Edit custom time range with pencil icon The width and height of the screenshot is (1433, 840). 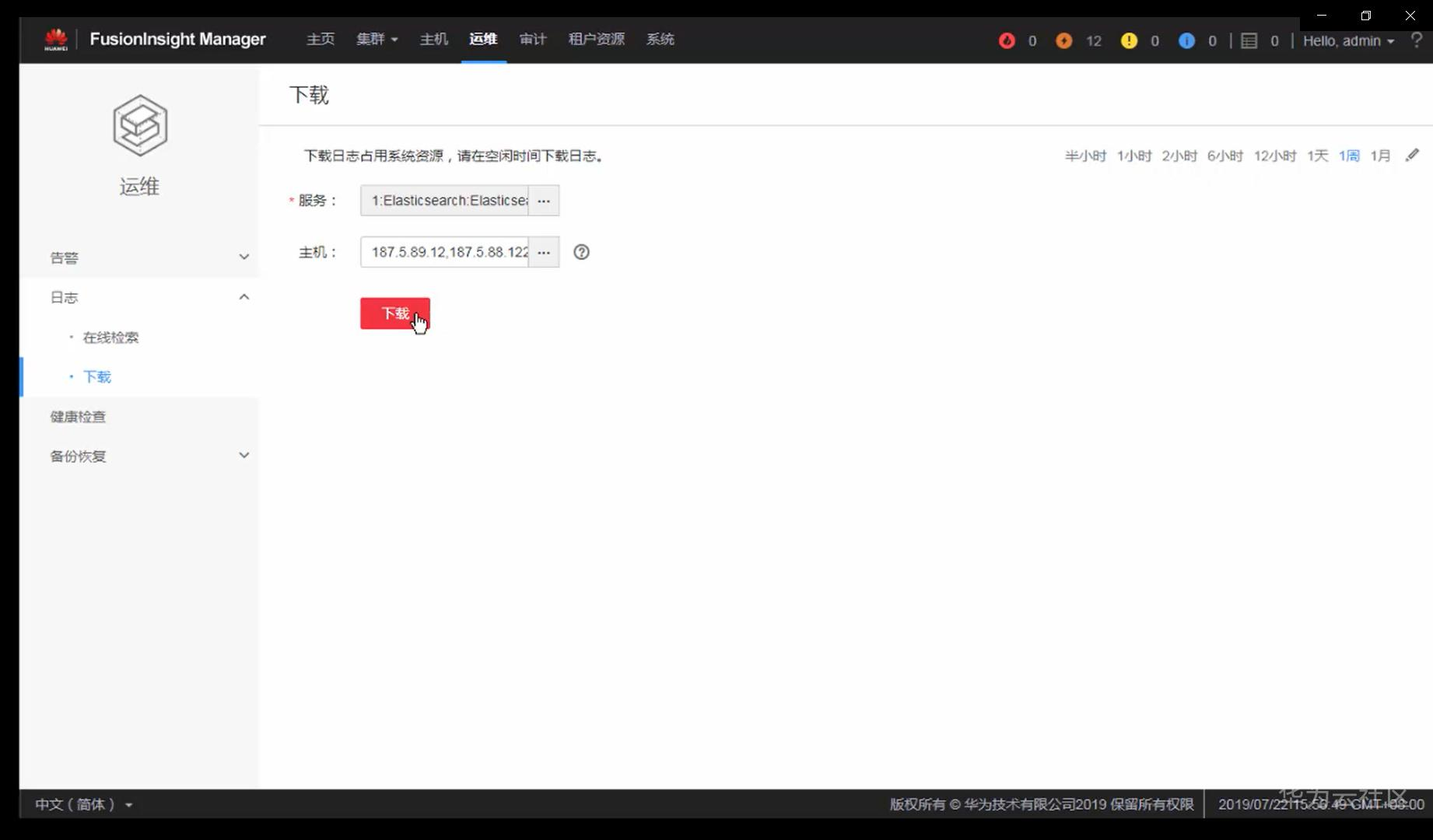tap(1414, 155)
